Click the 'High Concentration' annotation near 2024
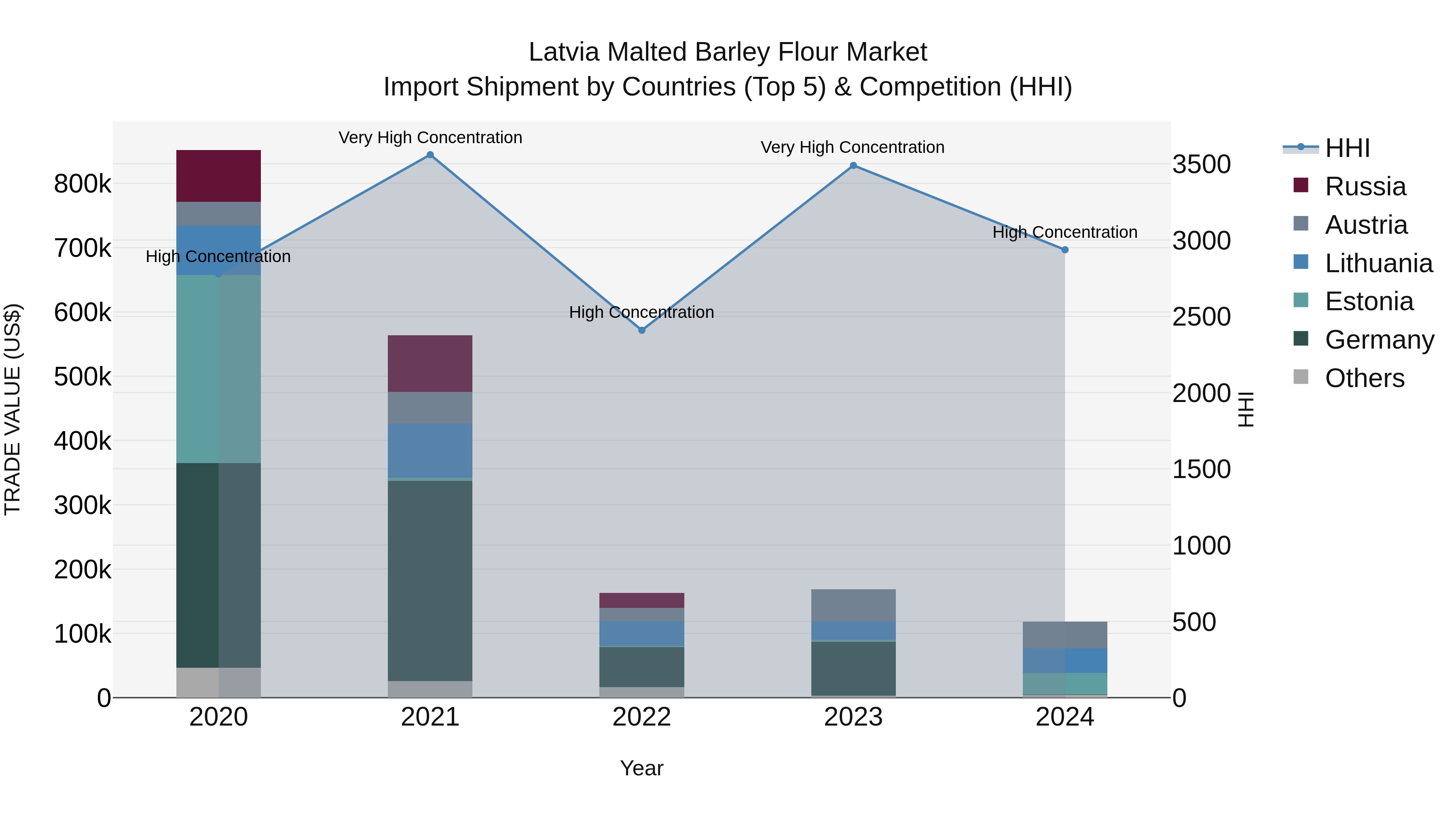1456x819 pixels. pos(1065,232)
